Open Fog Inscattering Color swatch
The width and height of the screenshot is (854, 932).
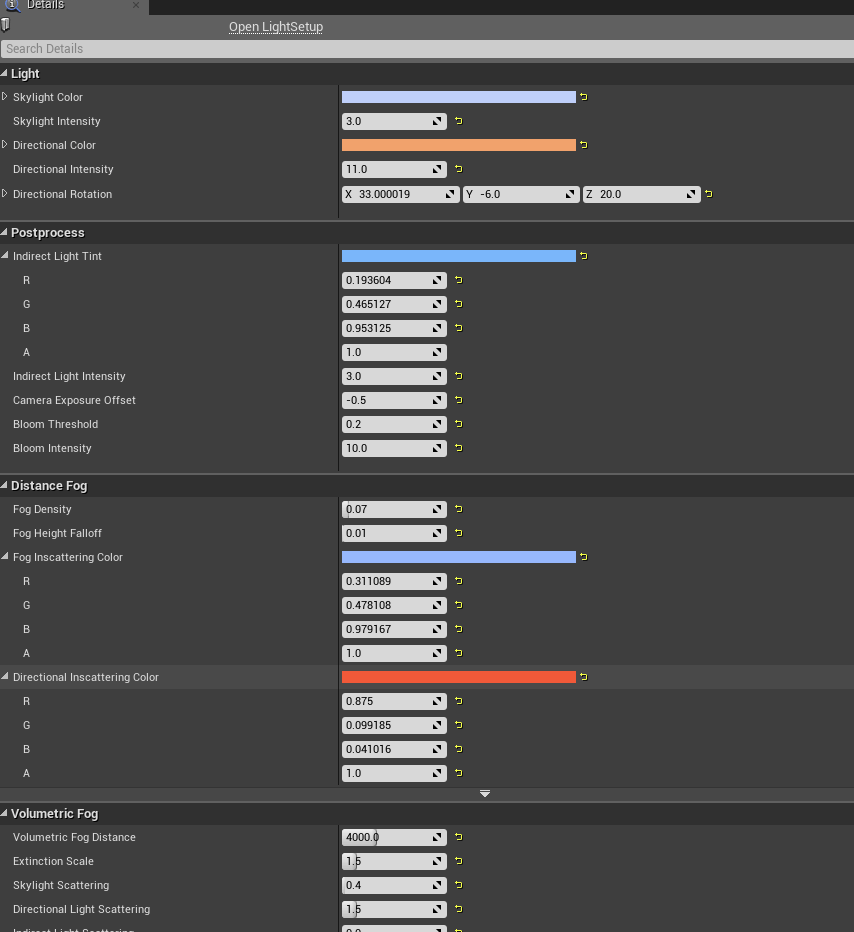coord(459,557)
